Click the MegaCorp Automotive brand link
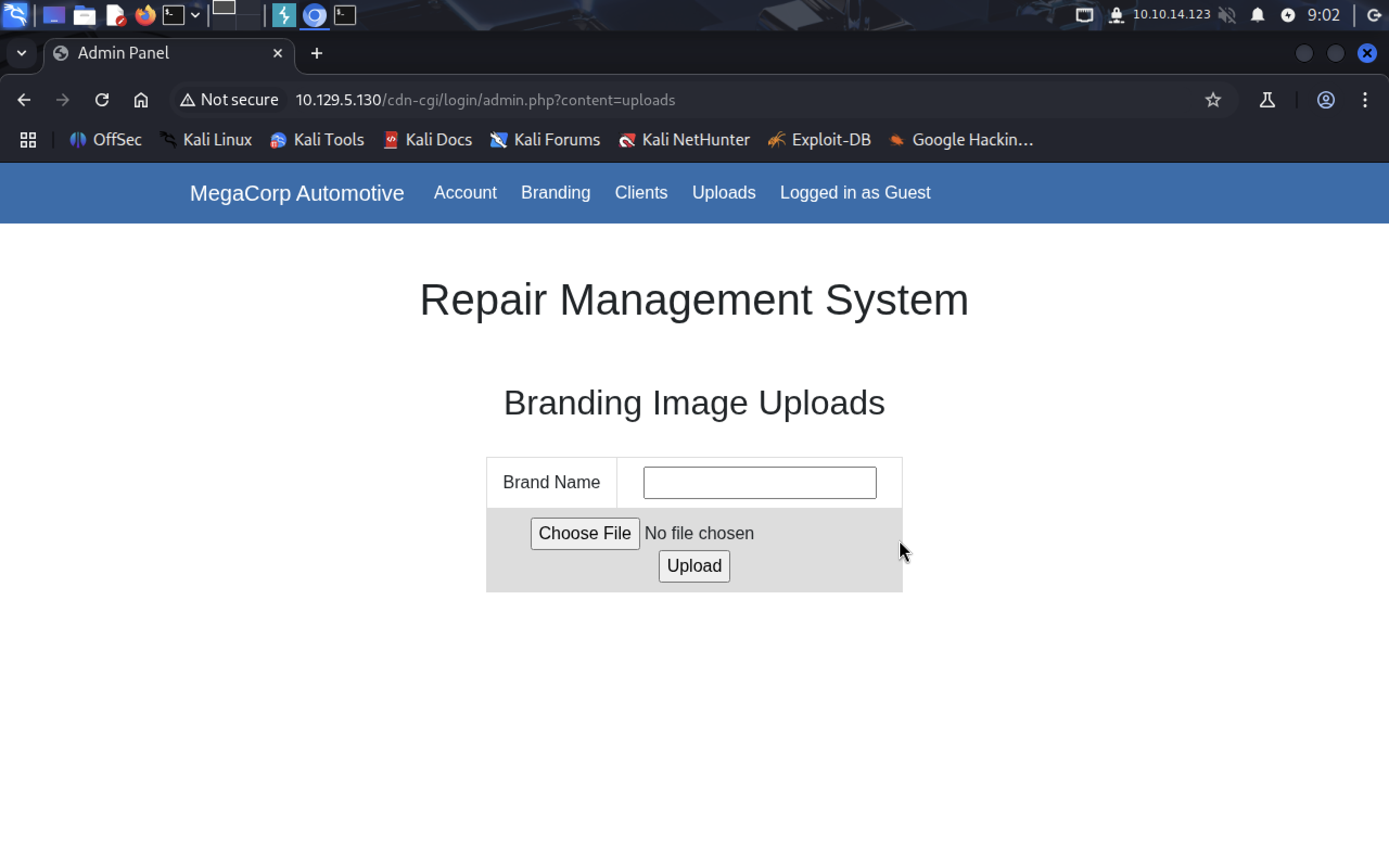The height and width of the screenshot is (868, 1389). coord(297,193)
